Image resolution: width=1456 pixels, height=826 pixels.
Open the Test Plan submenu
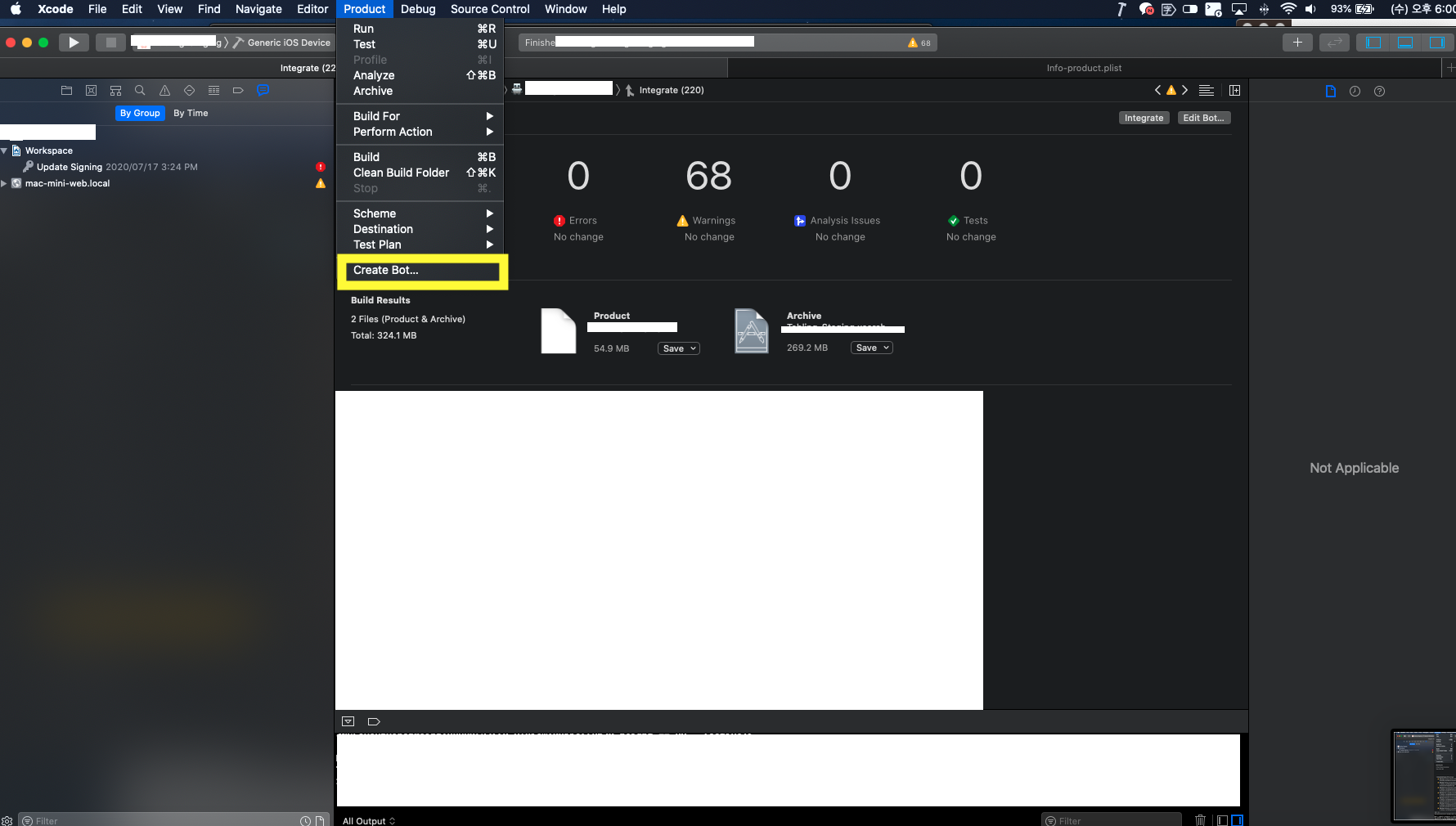click(x=420, y=245)
